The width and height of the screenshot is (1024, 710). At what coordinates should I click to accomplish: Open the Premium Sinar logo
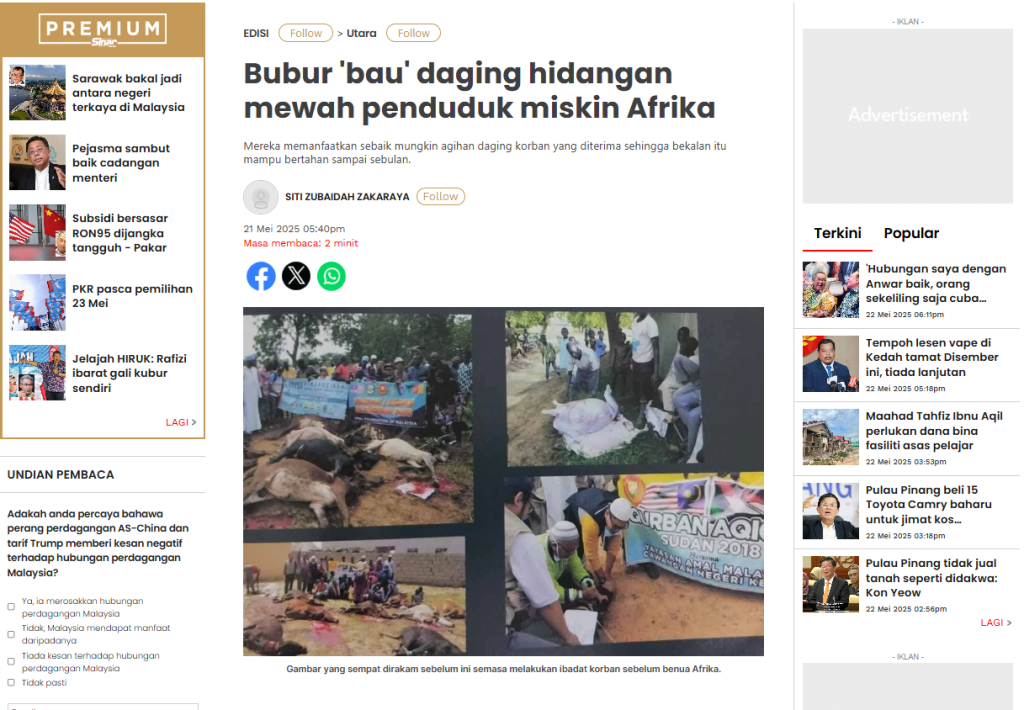103,31
